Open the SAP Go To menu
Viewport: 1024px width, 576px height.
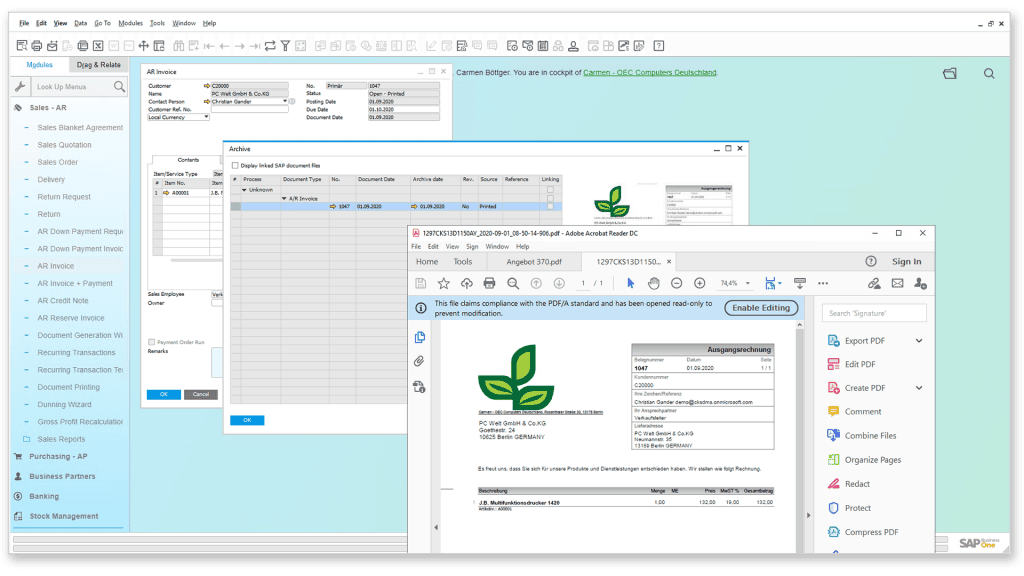pos(103,23)
